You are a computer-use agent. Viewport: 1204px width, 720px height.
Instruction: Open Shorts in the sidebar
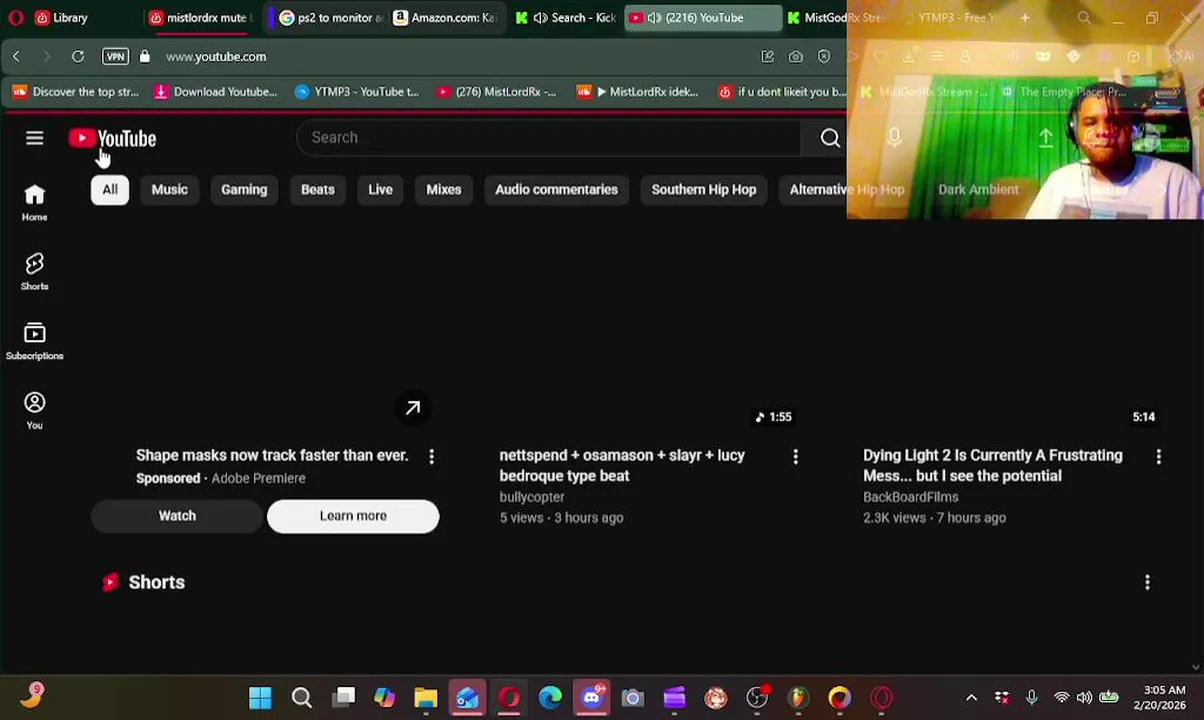click(x=34, y=272)
